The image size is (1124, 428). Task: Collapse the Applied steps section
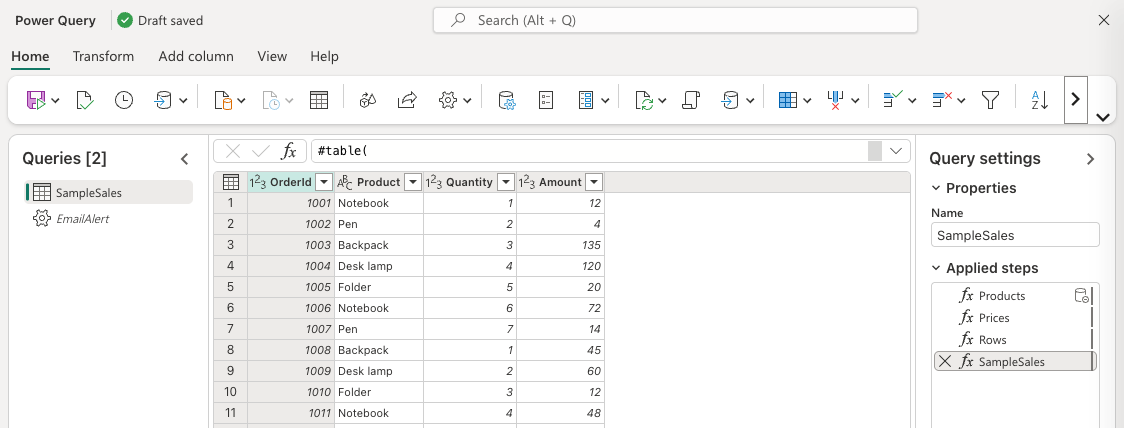[x=935, y=268]
